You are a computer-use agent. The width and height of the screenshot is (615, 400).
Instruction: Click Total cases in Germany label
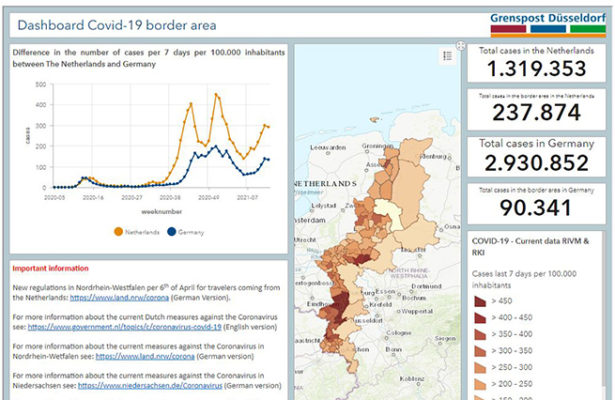(x=537, y=144)
